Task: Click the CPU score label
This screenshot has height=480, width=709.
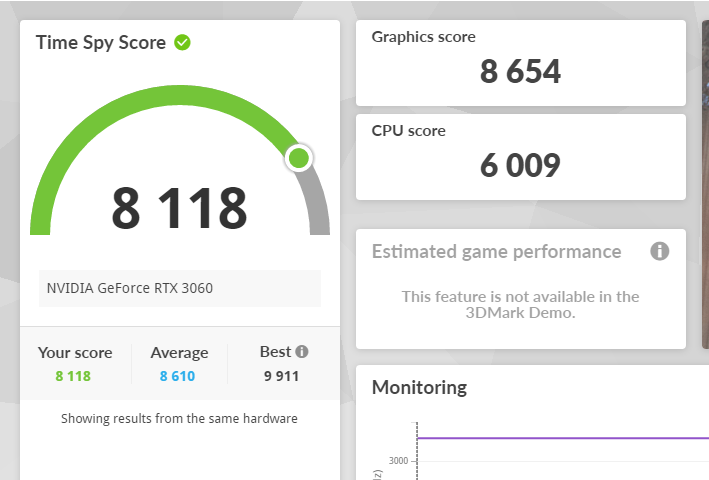Action: 408,131
